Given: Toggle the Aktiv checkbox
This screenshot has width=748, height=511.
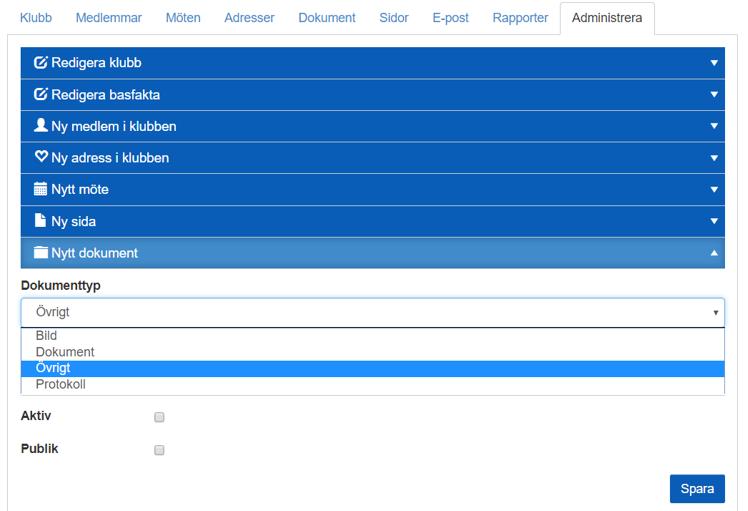Looking at the screenshot, I should click(x=159, y=417).
